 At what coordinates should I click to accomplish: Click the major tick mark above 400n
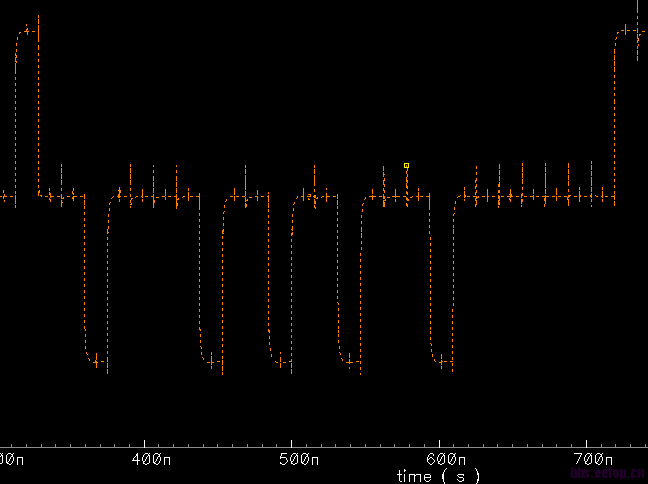[144, 443]
